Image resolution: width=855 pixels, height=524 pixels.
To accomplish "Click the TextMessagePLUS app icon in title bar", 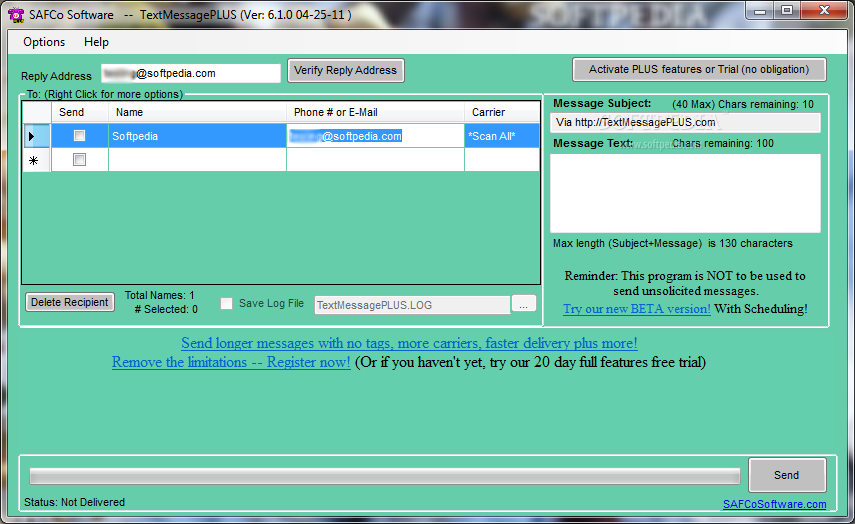I will point(16,15).
